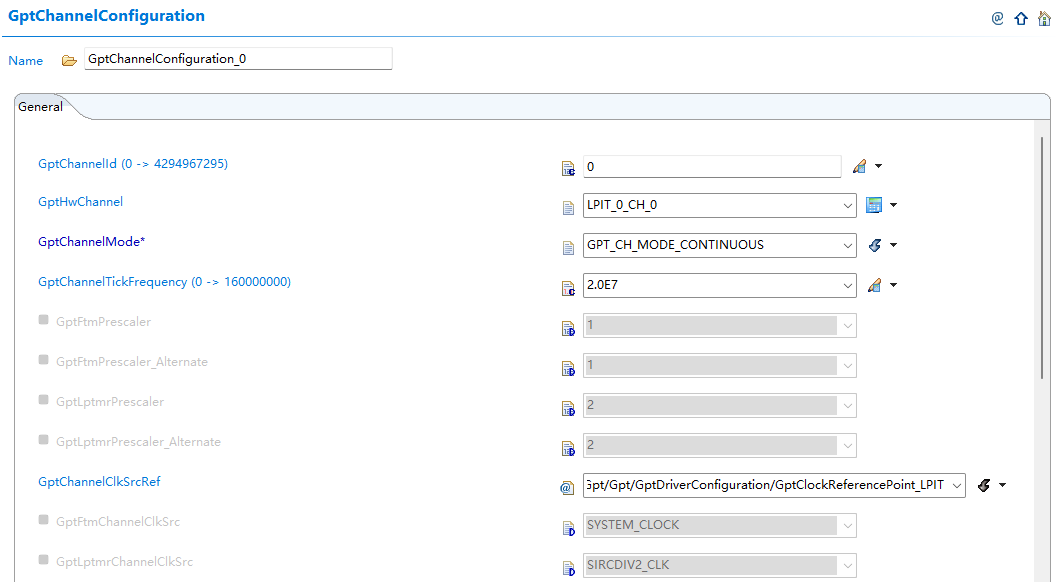Click inside the Name text field
Viewport: 1056px width, 582px height.
pyautogui.click(x=237, y=59)
